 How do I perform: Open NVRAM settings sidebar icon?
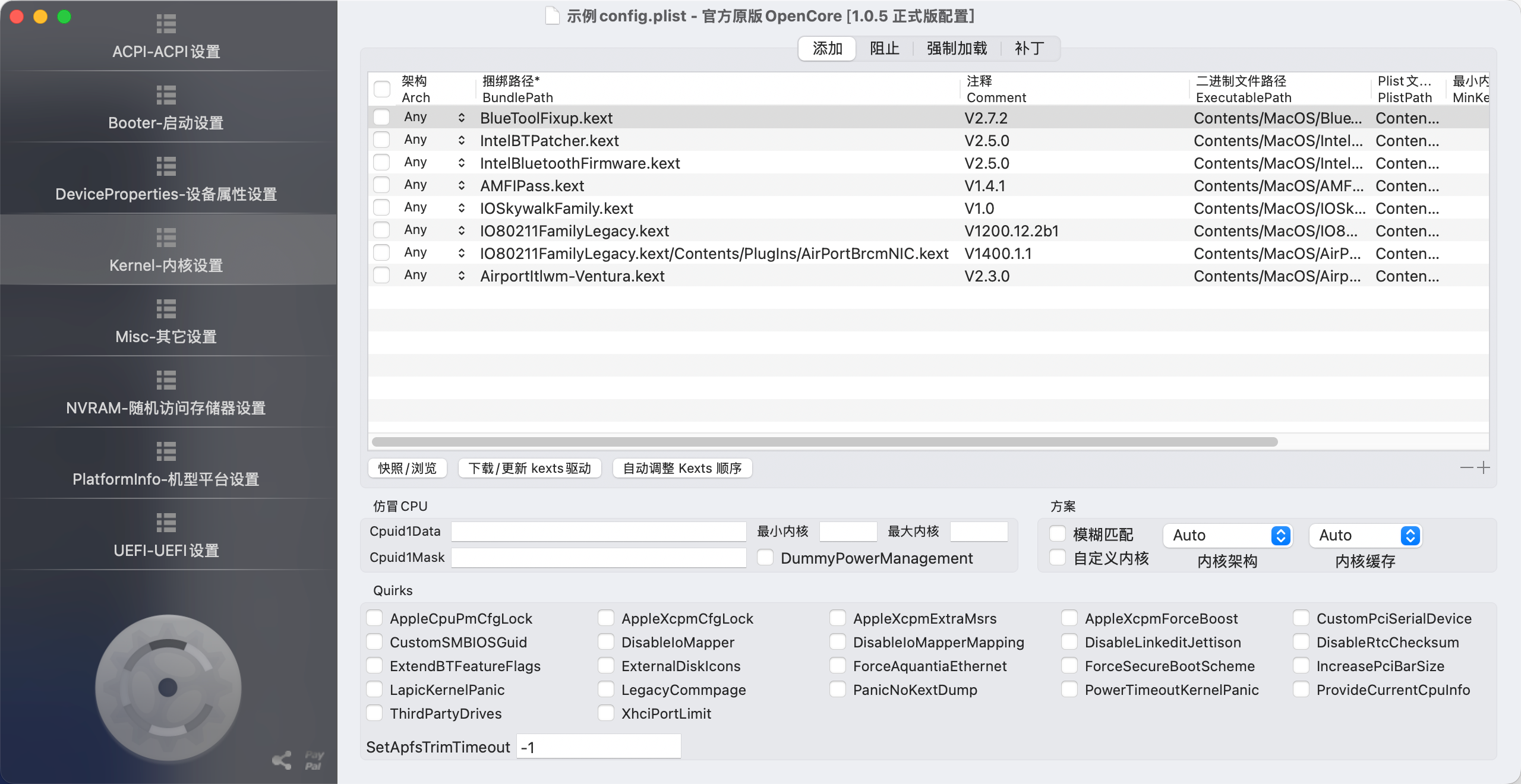click(166, 380)
